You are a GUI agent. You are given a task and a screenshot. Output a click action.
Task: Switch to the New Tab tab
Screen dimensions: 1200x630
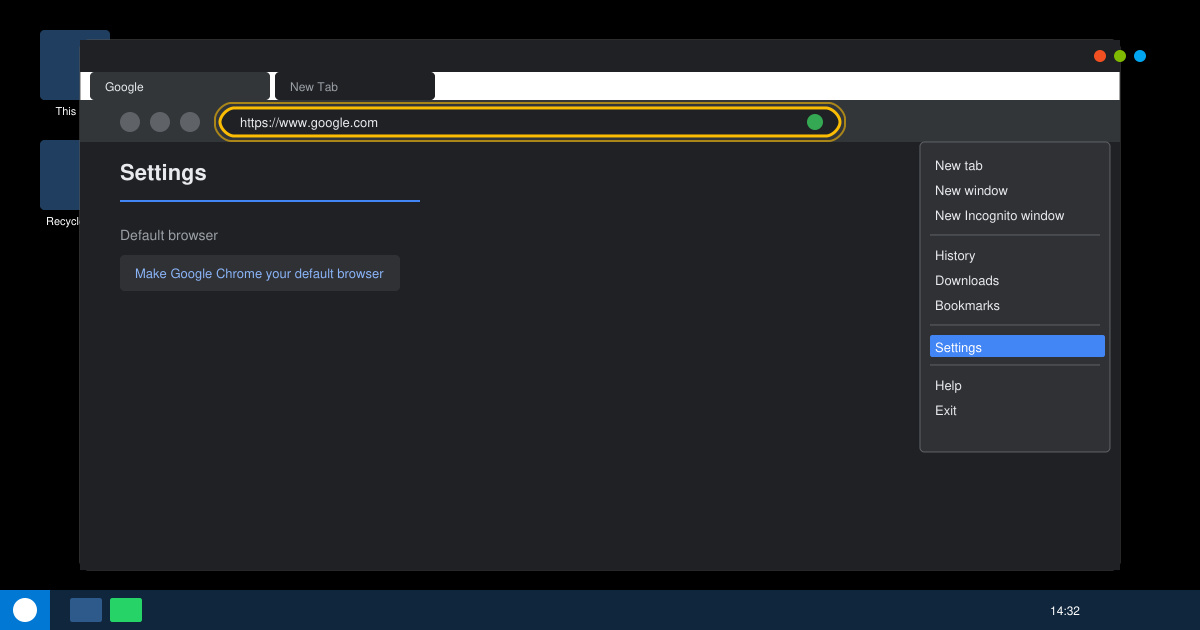[355, 86]
